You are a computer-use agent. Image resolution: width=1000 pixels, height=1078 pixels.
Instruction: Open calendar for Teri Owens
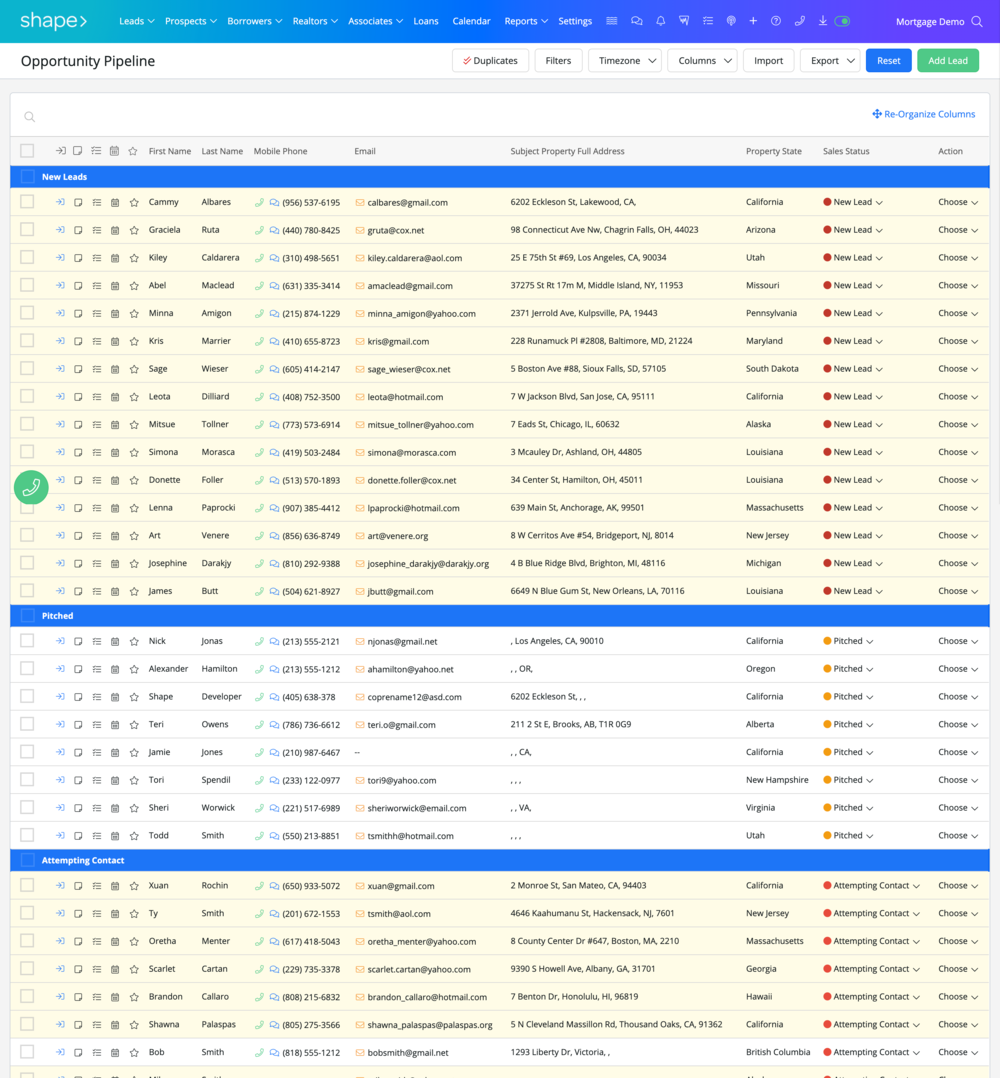coord(115,725)
